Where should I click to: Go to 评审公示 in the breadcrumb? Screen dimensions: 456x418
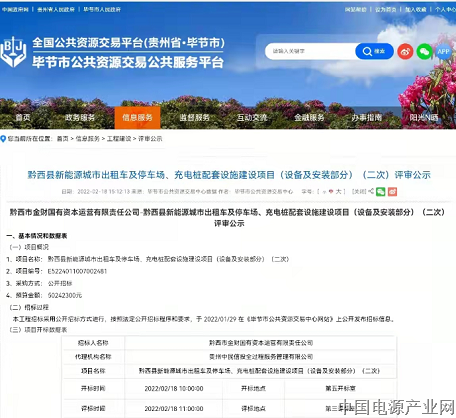click(x=150, y=139)
